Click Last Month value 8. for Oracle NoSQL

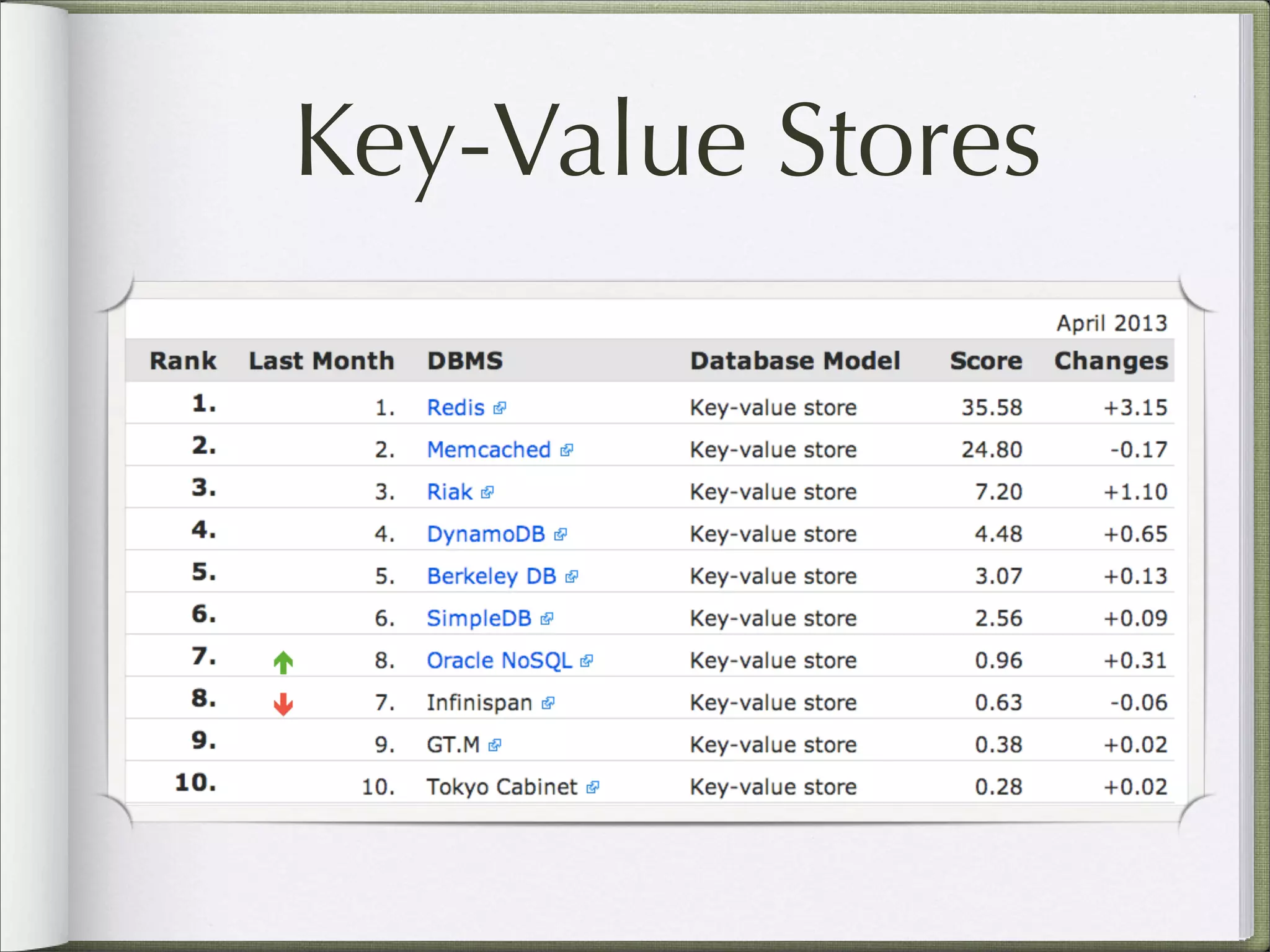click(x=384, y=661)
